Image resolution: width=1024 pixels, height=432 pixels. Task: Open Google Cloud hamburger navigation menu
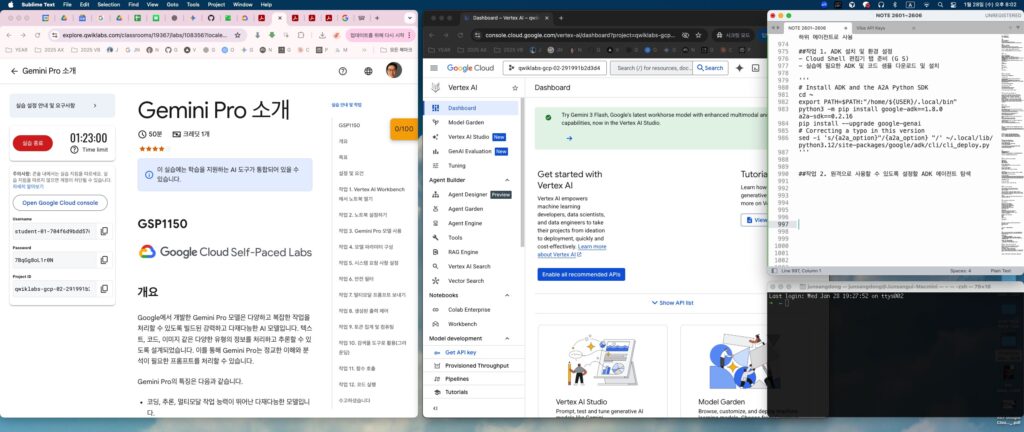[x=432, y=68]
